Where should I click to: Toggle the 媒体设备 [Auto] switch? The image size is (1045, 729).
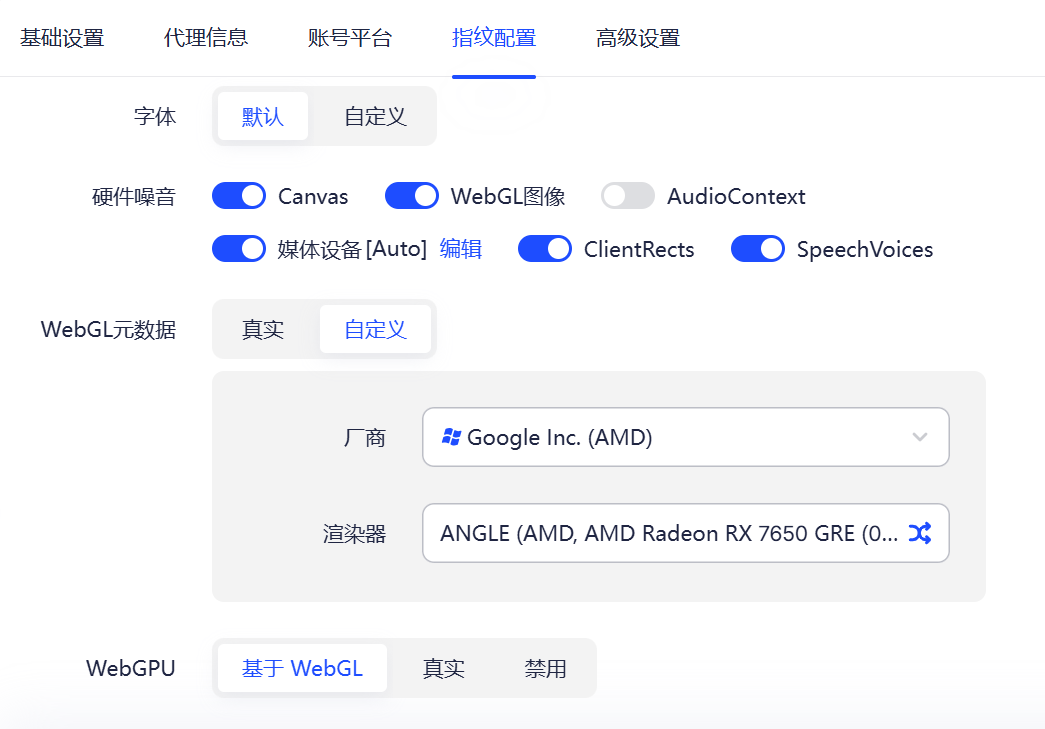coord(239,249)
